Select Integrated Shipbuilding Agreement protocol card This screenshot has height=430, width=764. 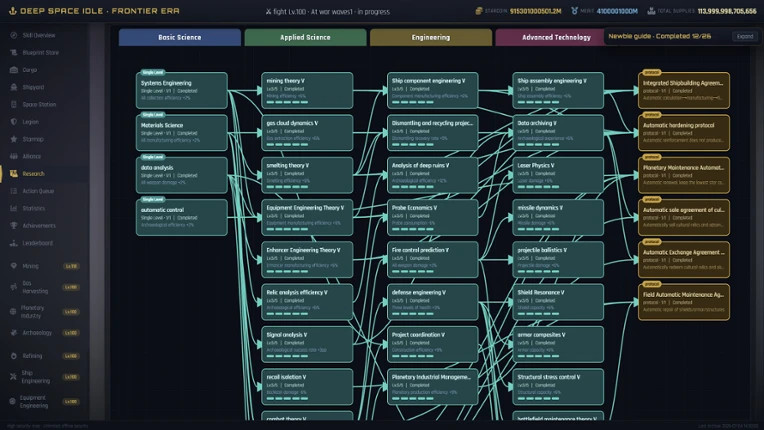point(684,90)
